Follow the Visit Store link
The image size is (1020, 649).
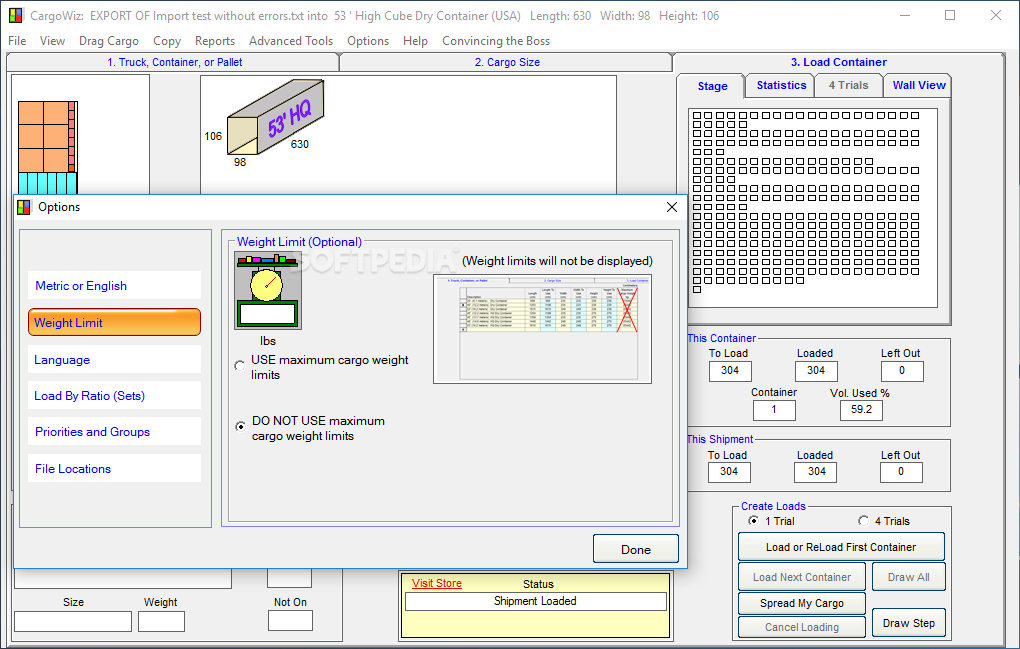pyautogui.click(x=436, y=583)
